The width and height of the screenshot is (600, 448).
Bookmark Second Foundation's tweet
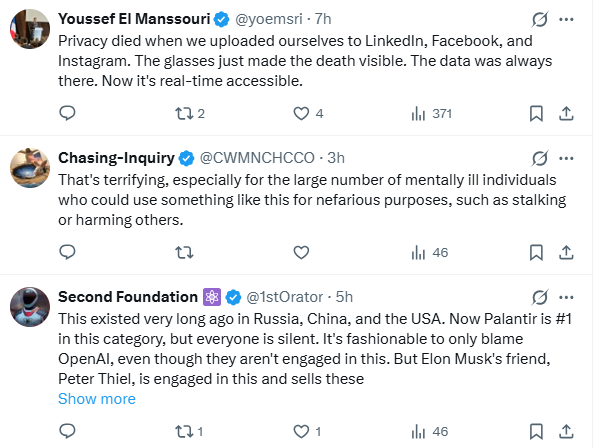click(536, 432)
